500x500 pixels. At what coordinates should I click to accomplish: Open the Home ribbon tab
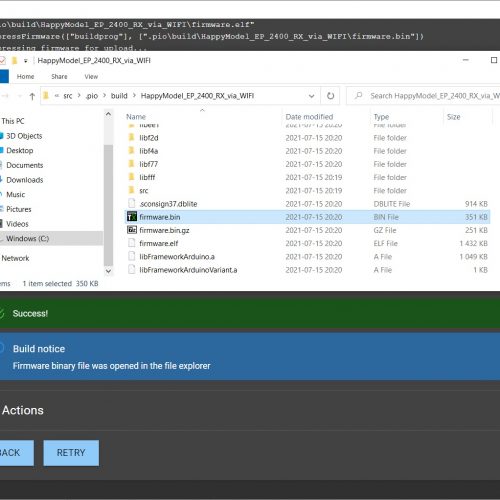point(25,76)
